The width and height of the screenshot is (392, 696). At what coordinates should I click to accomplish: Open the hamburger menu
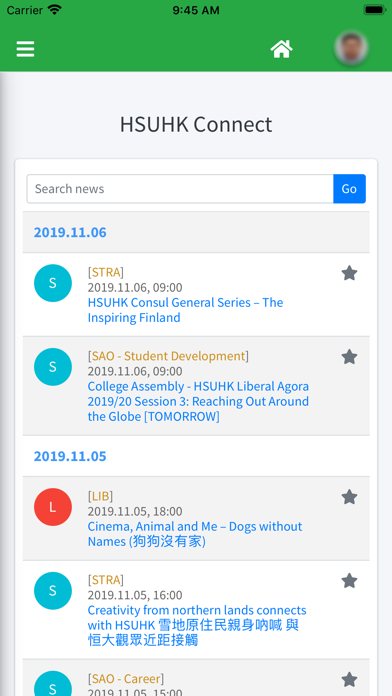25,49
